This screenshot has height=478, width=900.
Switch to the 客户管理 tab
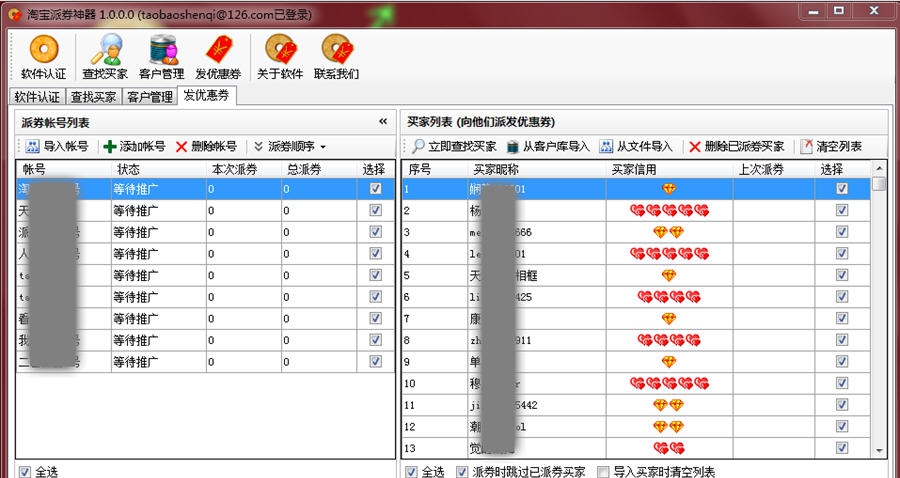(x=150, y=97)
